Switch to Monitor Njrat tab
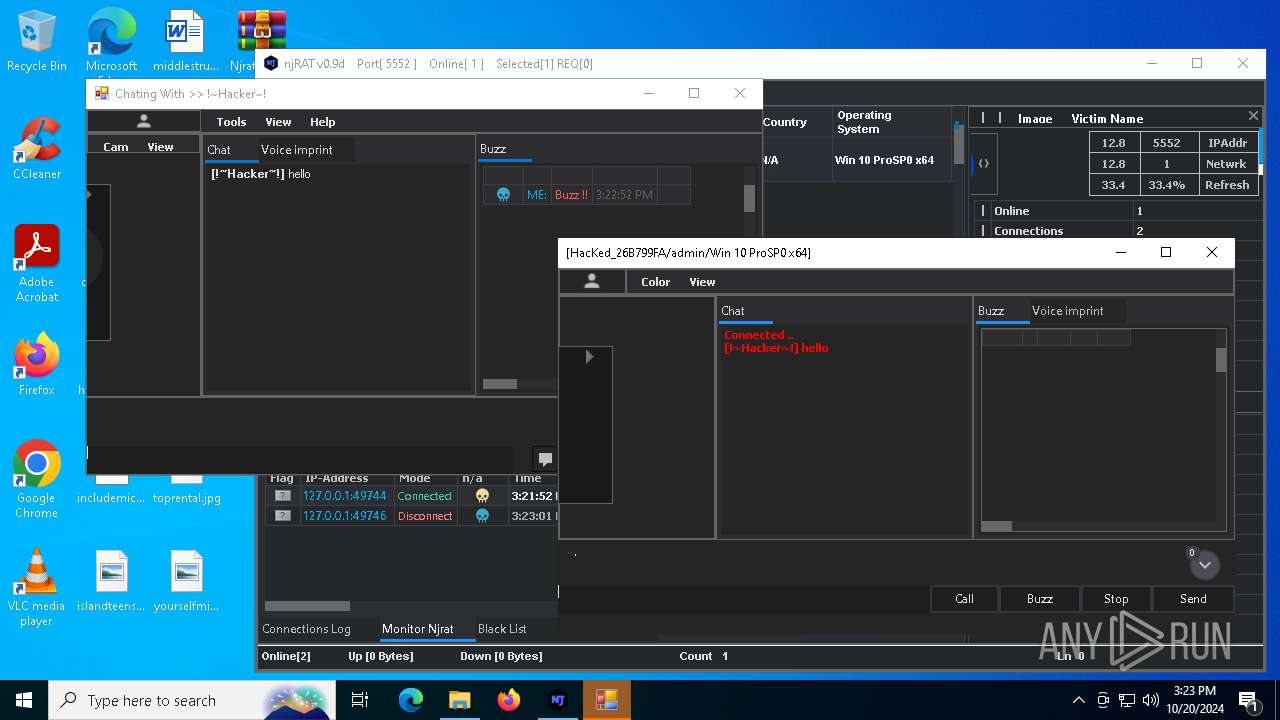The height and width of the screenshot is (720, 1280). coord(418,629)
